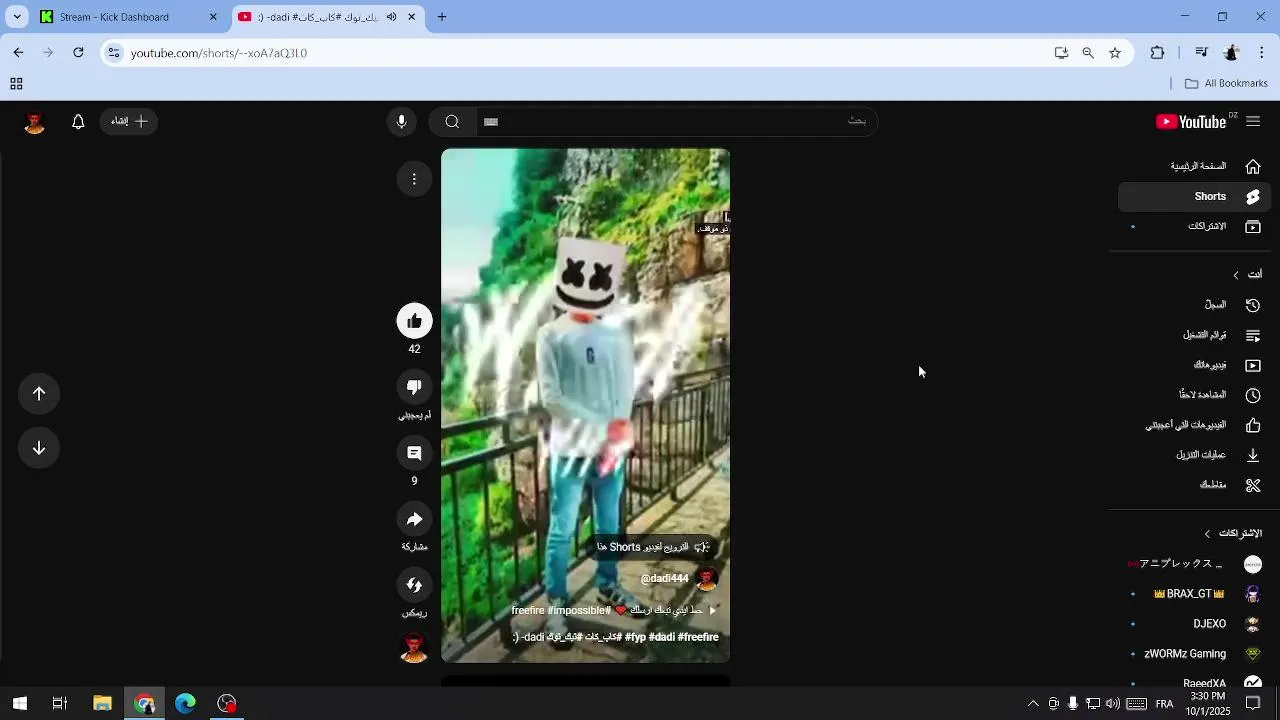This screenshot has height=720, width=1280.
Task: Toggle the YouTube hamburger guide menu
Action: click(1253, 122)
